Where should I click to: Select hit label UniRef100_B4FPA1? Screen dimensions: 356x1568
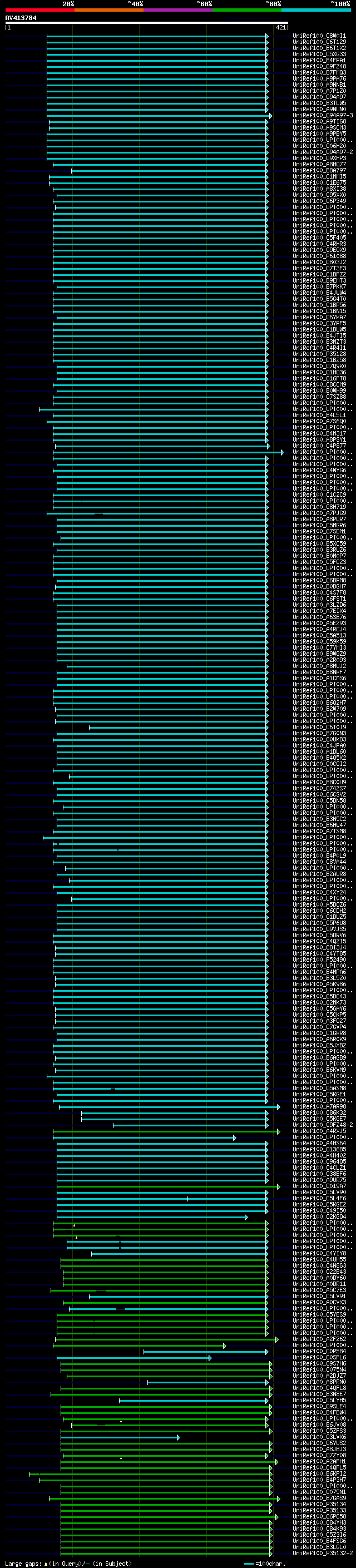click(319, 60)
